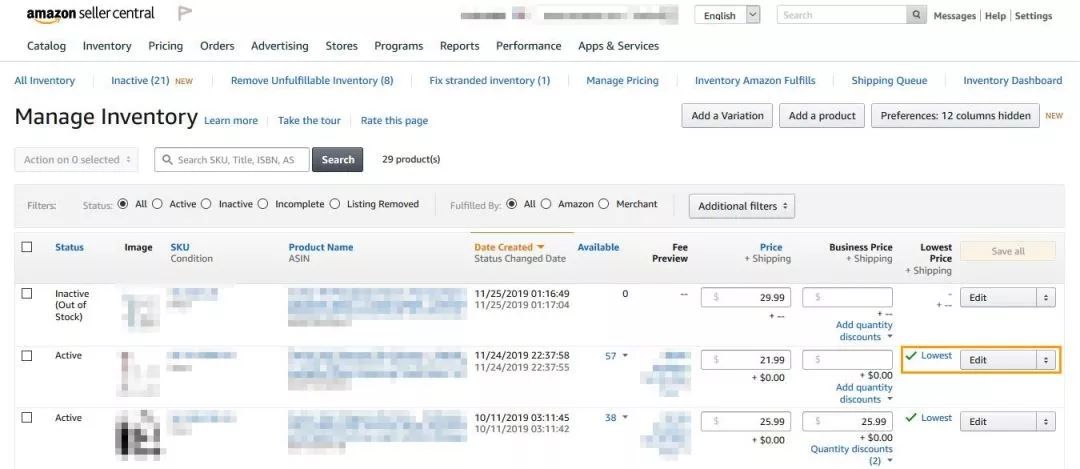Image resolution: width=1080 pixels, height=469 pixels.
Task: Select the Status Active radio button
Action: tap(157, 204)
